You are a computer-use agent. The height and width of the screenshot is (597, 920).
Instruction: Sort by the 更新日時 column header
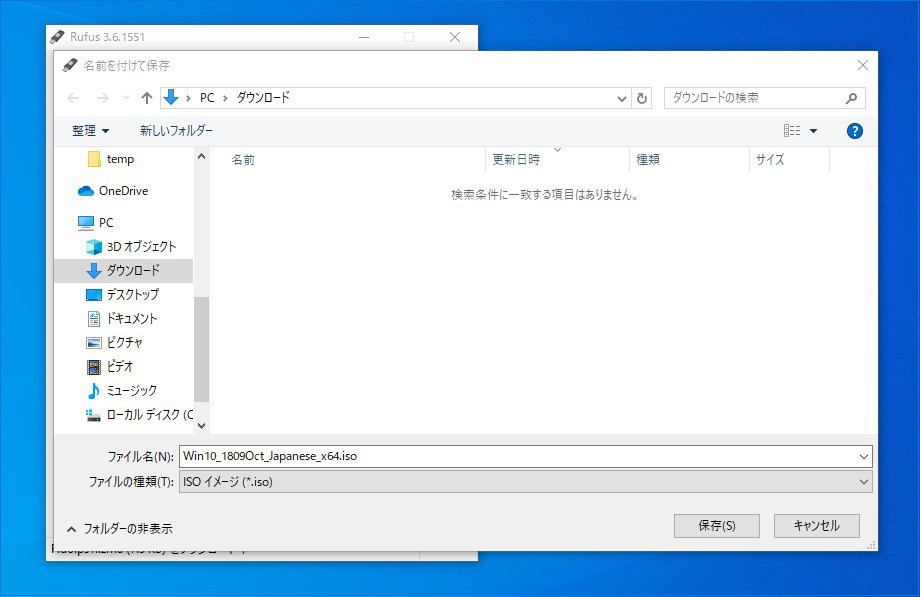coord(516,160)
